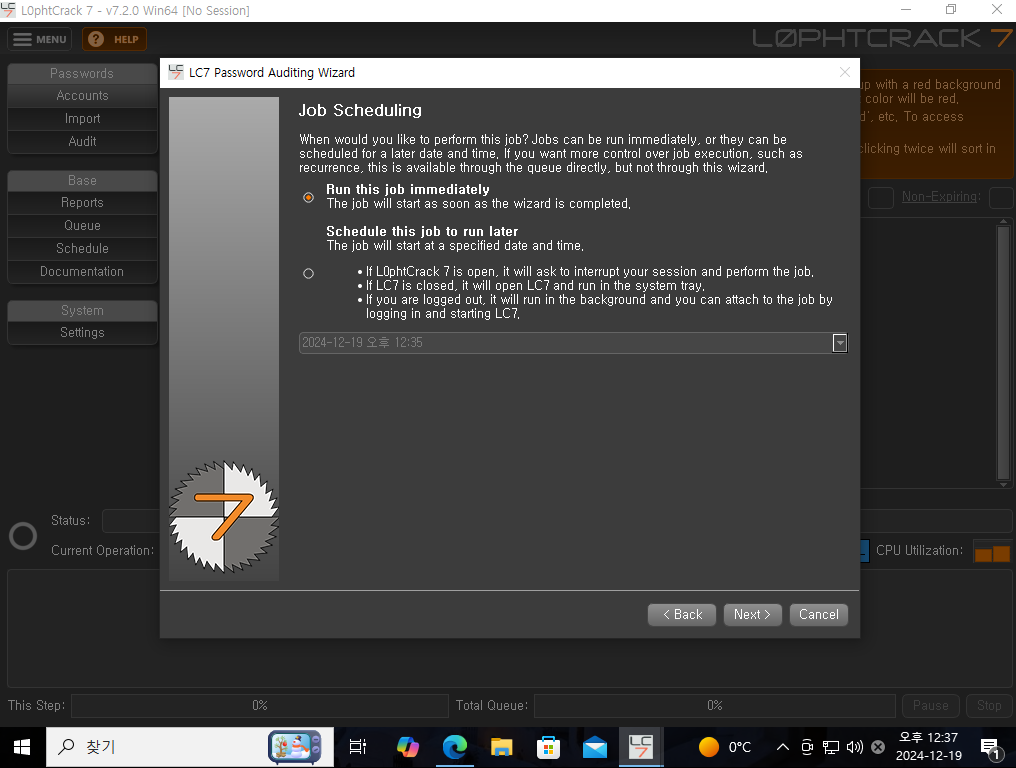Open Microsoft Store from the taskbar
The height and width of the screenshot is (768, 1016).
(x=548, y=747)
